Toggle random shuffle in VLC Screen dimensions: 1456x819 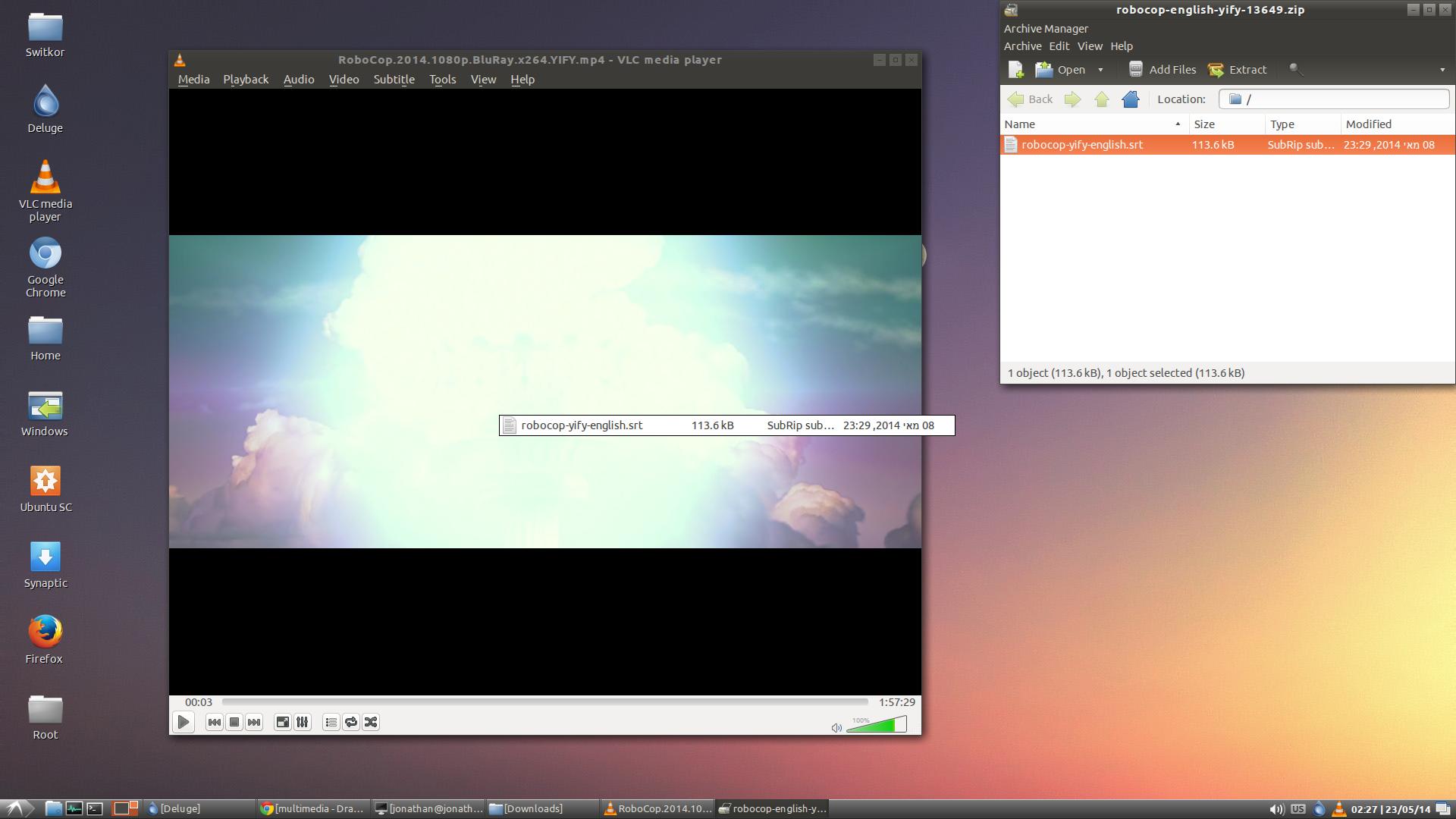(371, 722)
